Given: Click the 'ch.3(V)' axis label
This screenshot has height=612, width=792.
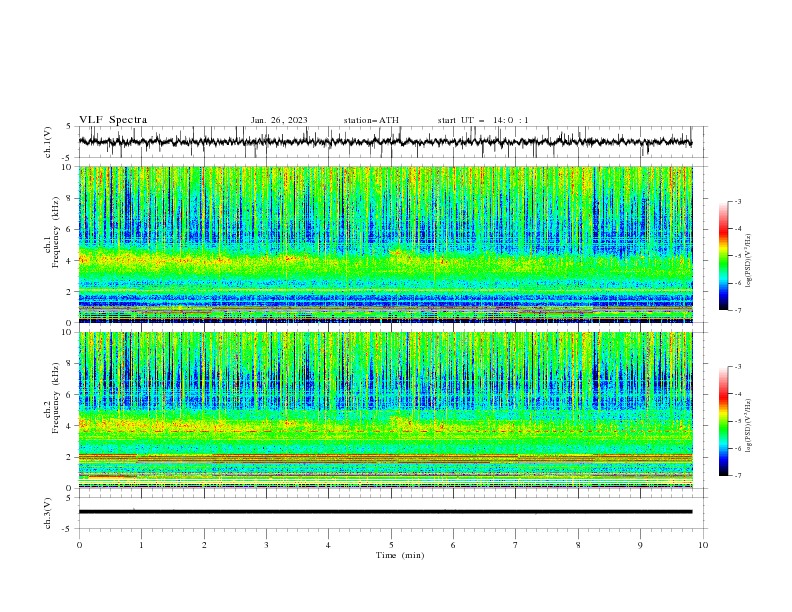Looking at the screenshot, I should click(x=48, y=513).
